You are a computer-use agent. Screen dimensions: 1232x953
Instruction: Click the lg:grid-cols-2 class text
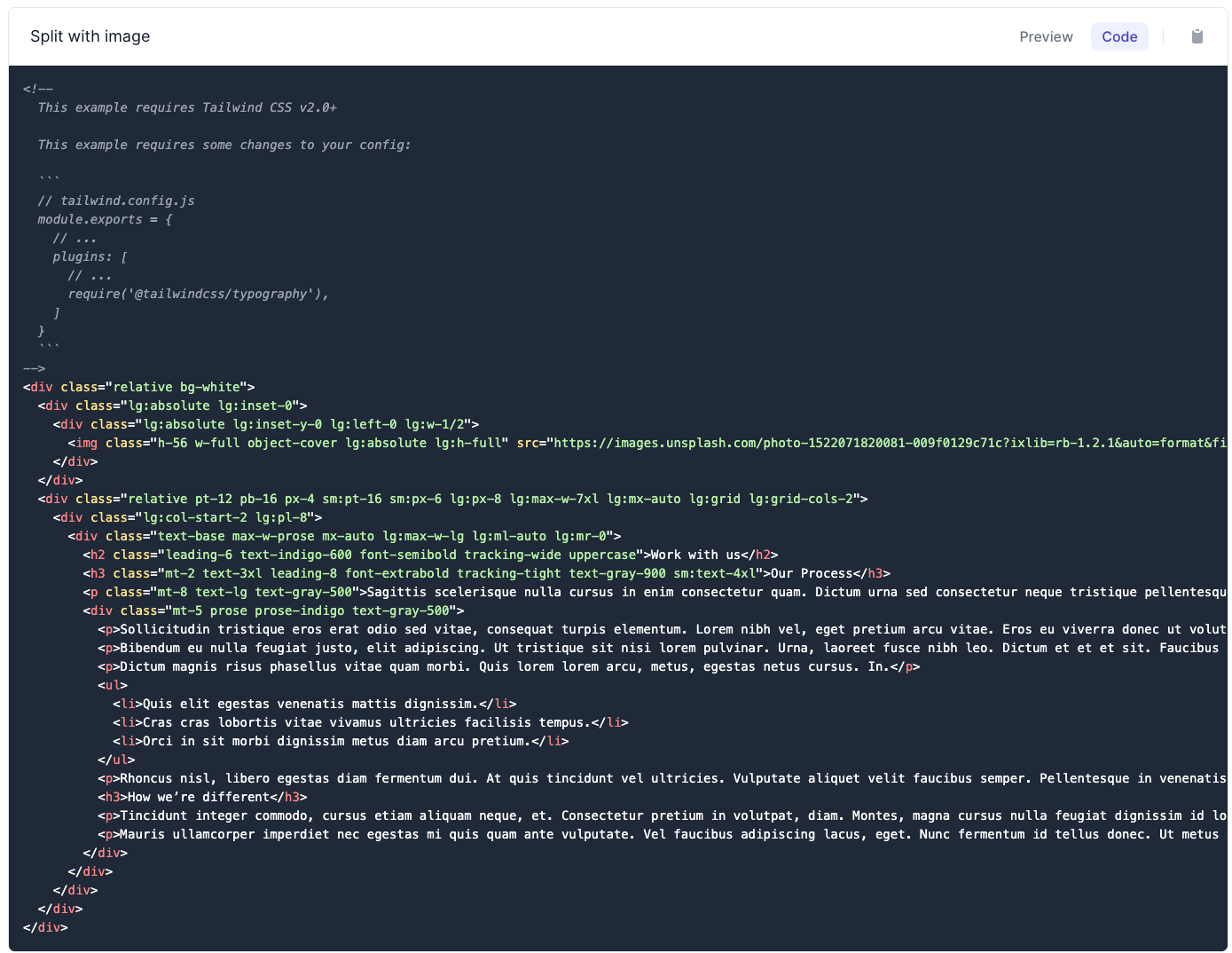pos(797,498)
